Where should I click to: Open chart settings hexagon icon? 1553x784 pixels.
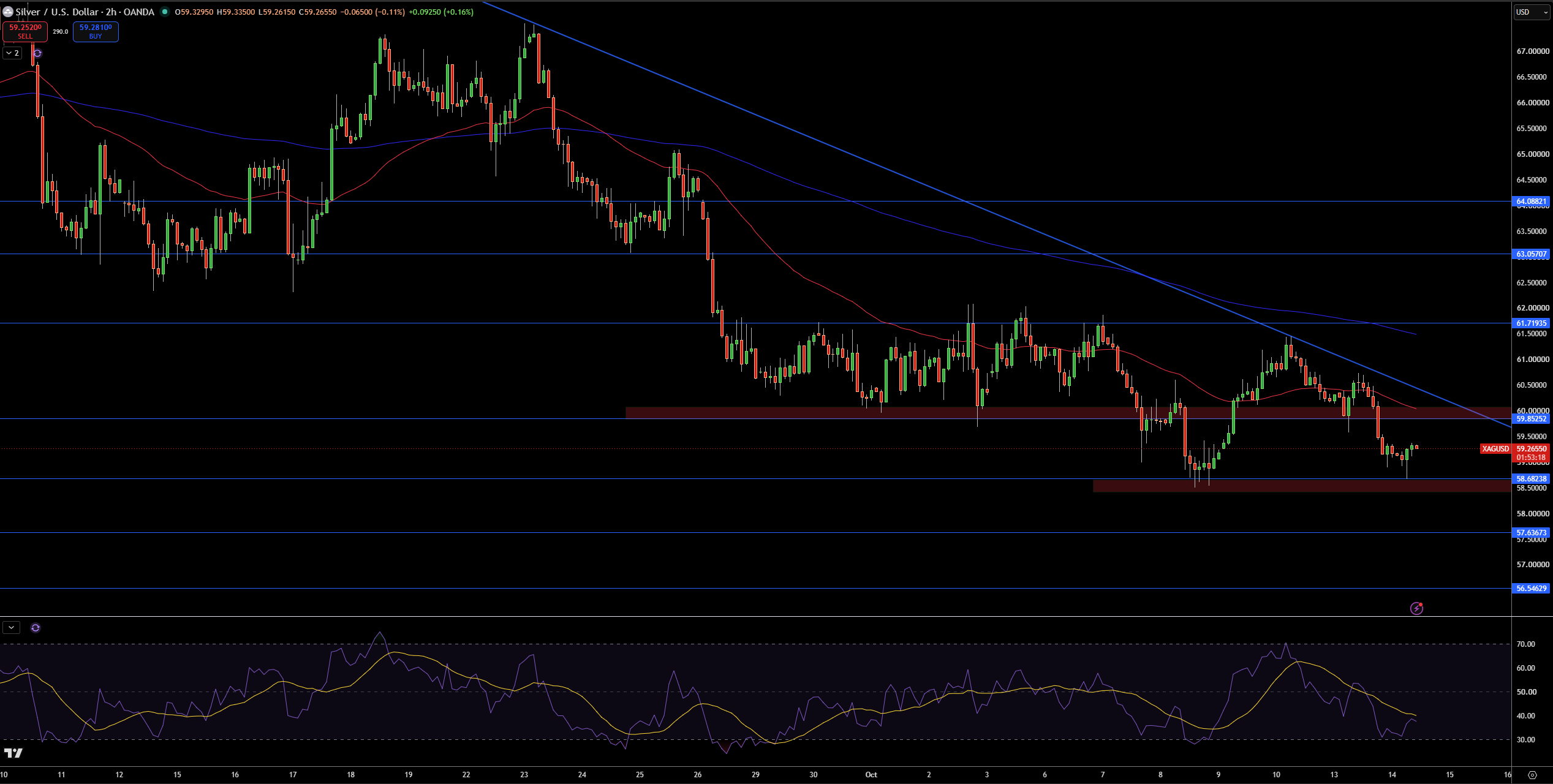[1532, 775]
